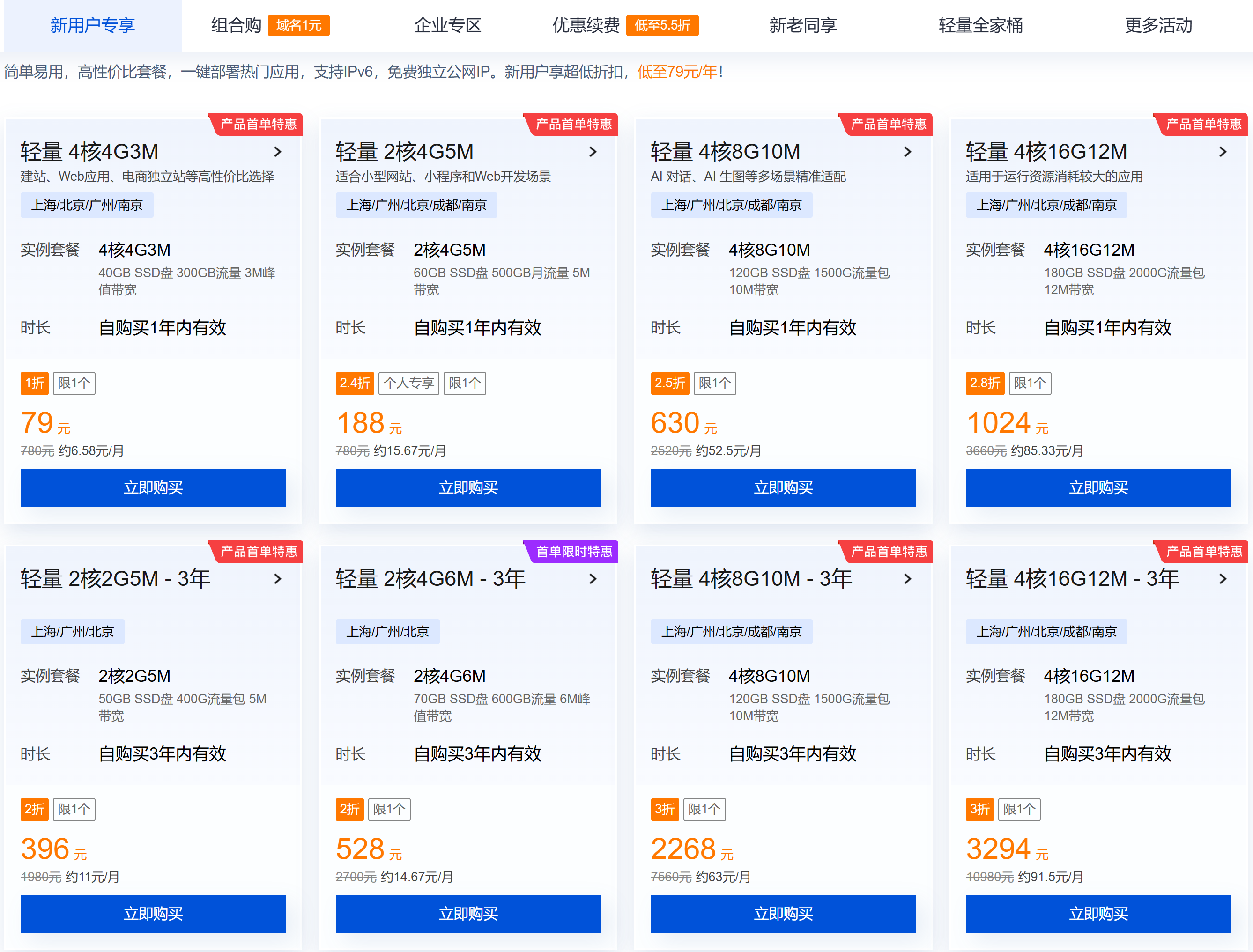
Task: Click the 1折 discount tag
Action: [x=35, y=384]
